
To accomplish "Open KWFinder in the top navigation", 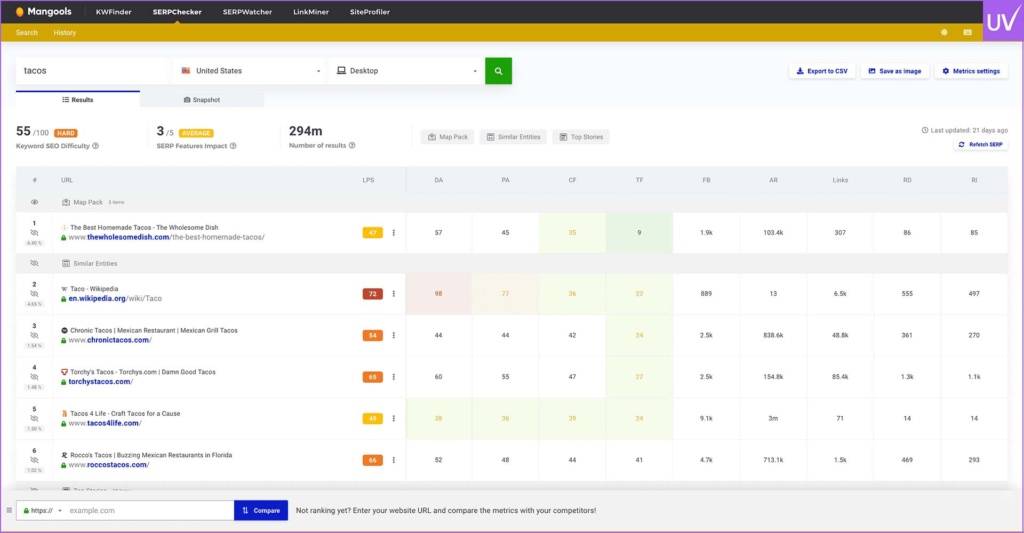I will point(113,12).
